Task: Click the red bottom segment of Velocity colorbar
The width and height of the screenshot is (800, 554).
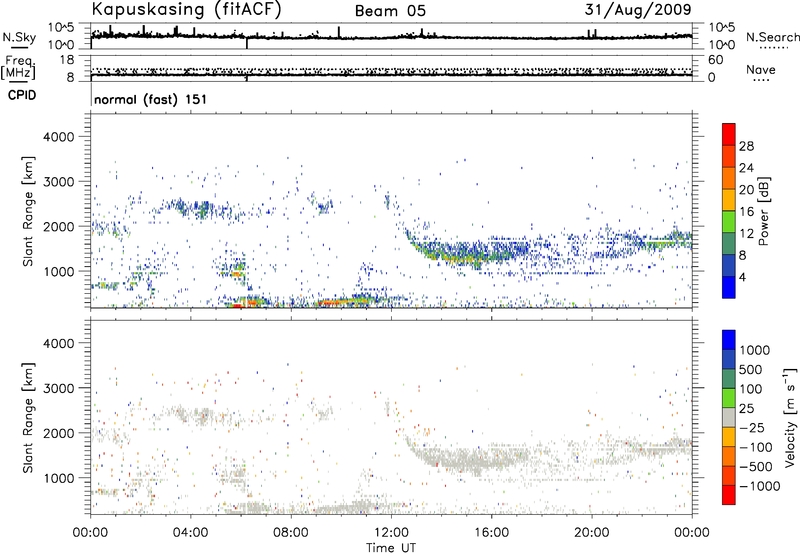Action: [x=729, y=495]
